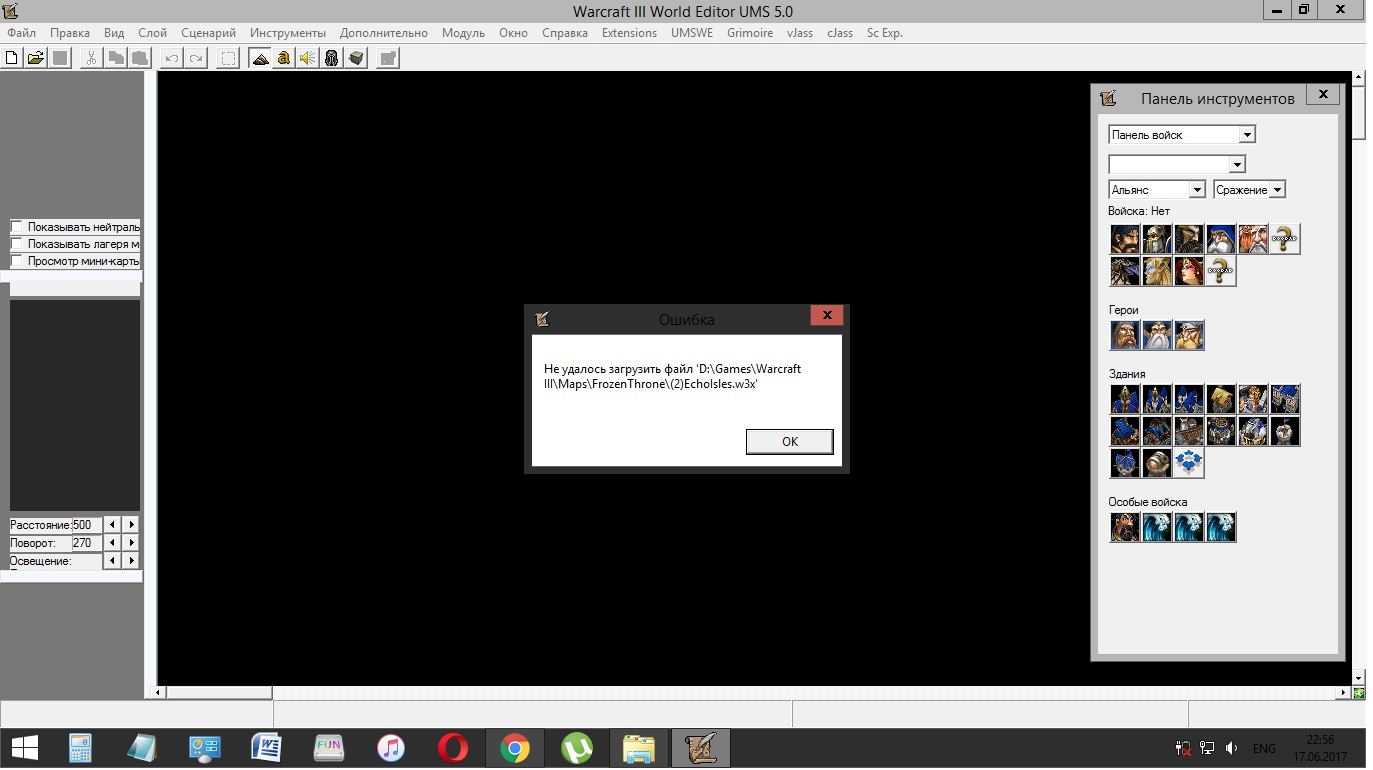Open the empty dropdown below Панель войск
Screen dimensions: 1373x770
(1177, 164)
